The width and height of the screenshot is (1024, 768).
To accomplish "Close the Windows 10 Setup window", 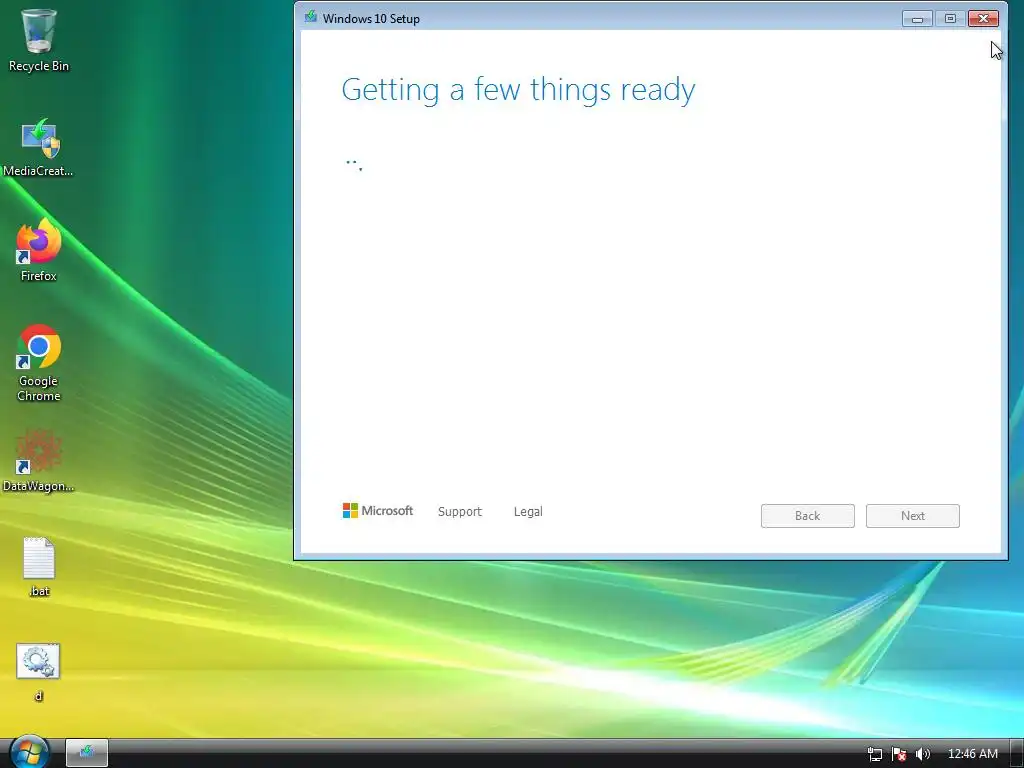I will click(x=983, y=19).
